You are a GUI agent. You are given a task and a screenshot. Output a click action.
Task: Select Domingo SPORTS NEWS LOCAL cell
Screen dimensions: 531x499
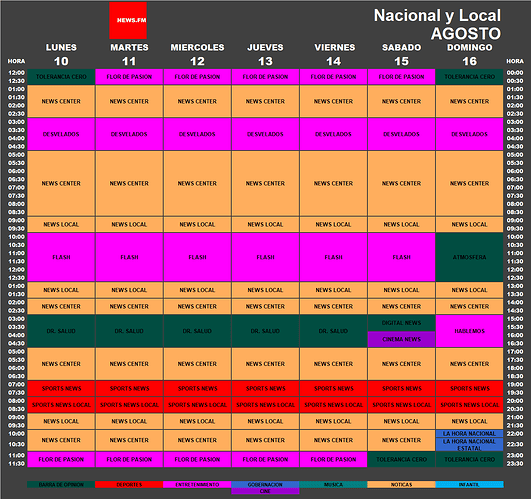pyautogui.click(x=469, y=405)
